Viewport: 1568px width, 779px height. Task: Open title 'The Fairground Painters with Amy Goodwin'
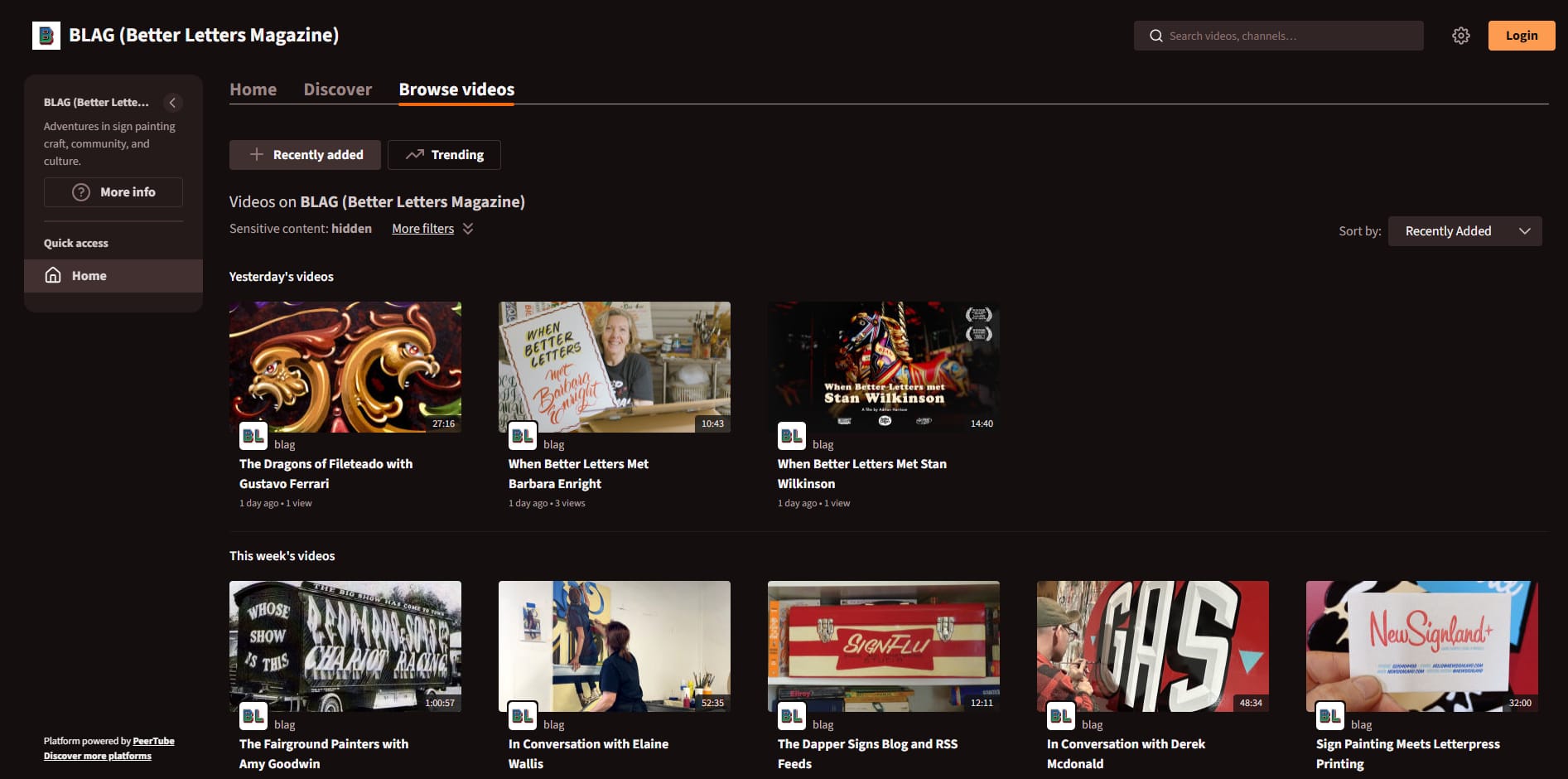point(324,754)
